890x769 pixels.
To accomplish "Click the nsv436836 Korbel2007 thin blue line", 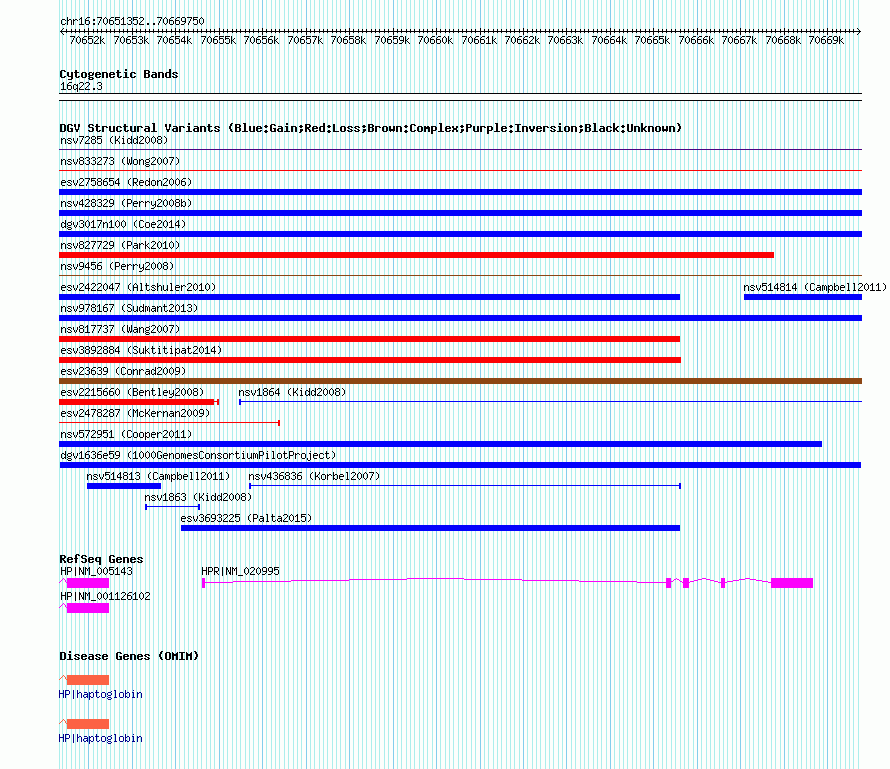I will (465, 486).
